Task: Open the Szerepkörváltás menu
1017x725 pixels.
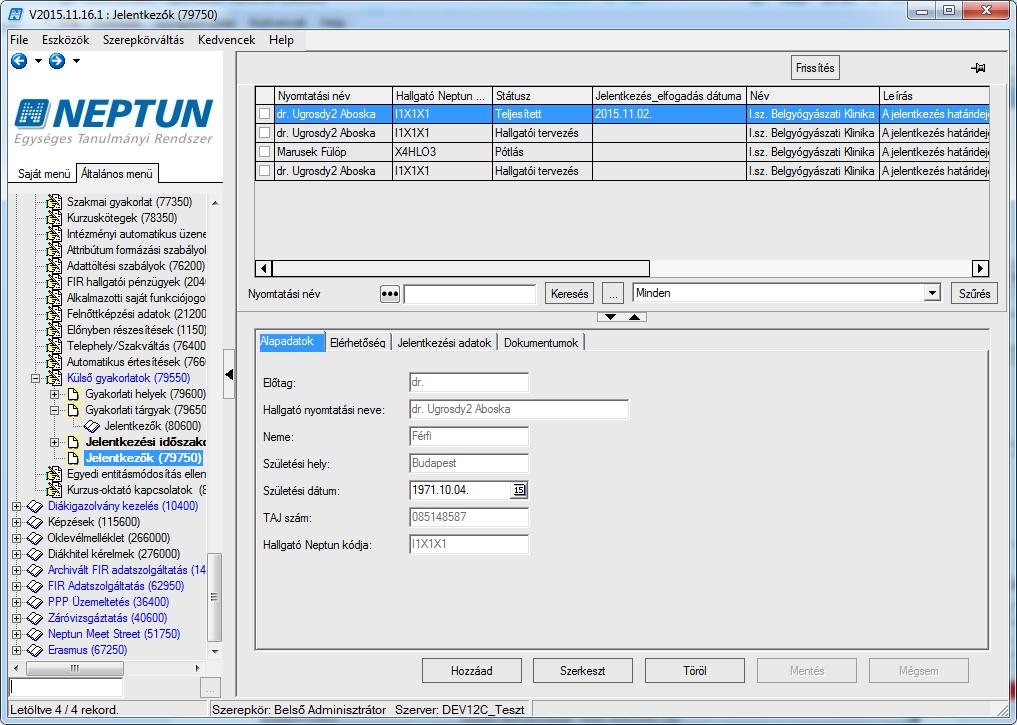Action: pos(143,40)
